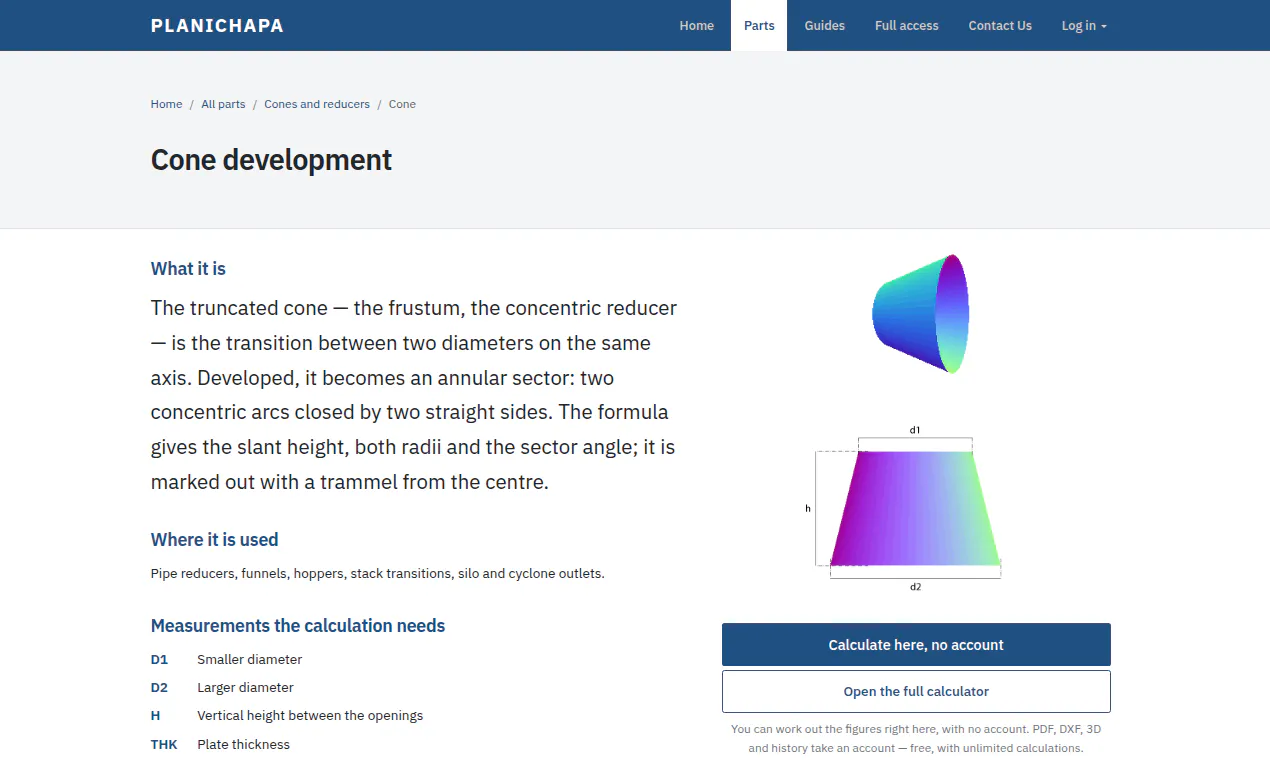Click the What it is heading
1270x760 pixels.
pos(188,269)
